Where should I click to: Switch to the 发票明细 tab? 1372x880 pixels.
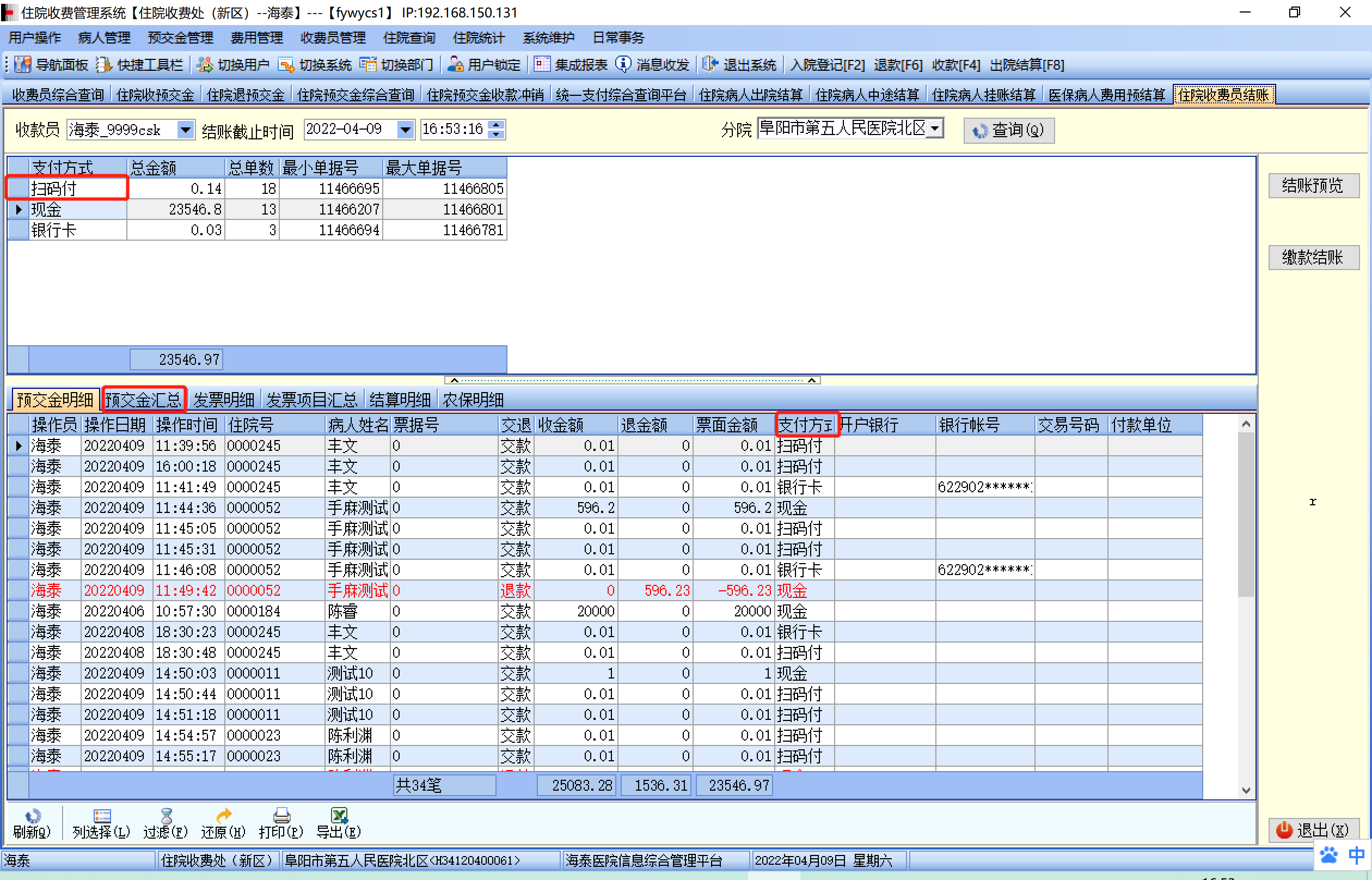(x=223, y=400)
